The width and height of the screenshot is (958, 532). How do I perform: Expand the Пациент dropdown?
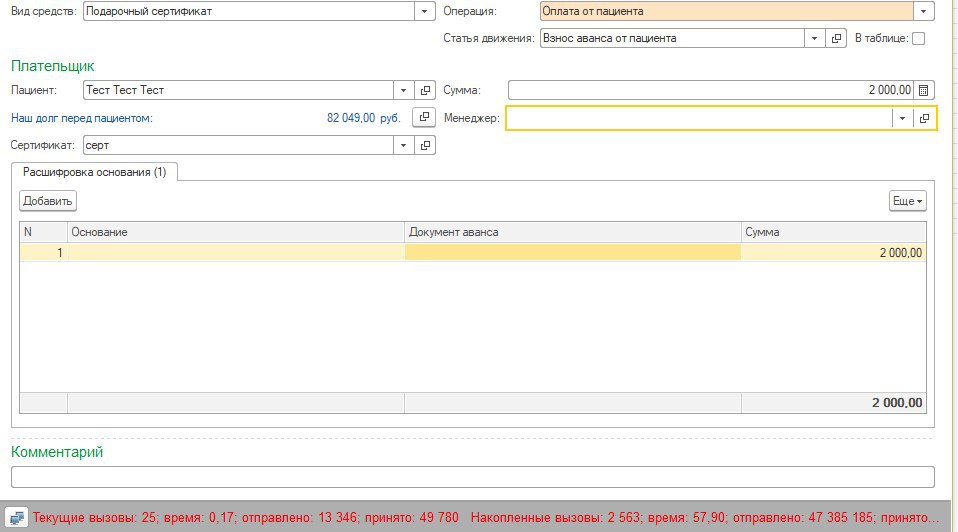(x=403, y=90)
